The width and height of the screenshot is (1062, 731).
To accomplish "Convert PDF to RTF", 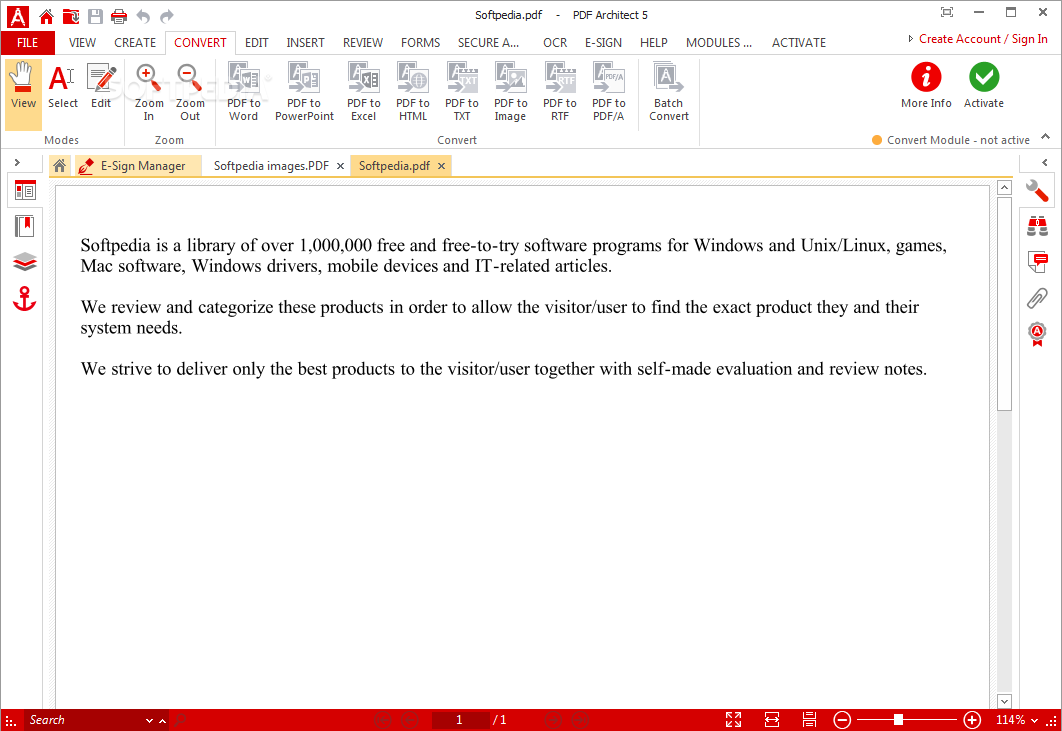I will 559,93.
